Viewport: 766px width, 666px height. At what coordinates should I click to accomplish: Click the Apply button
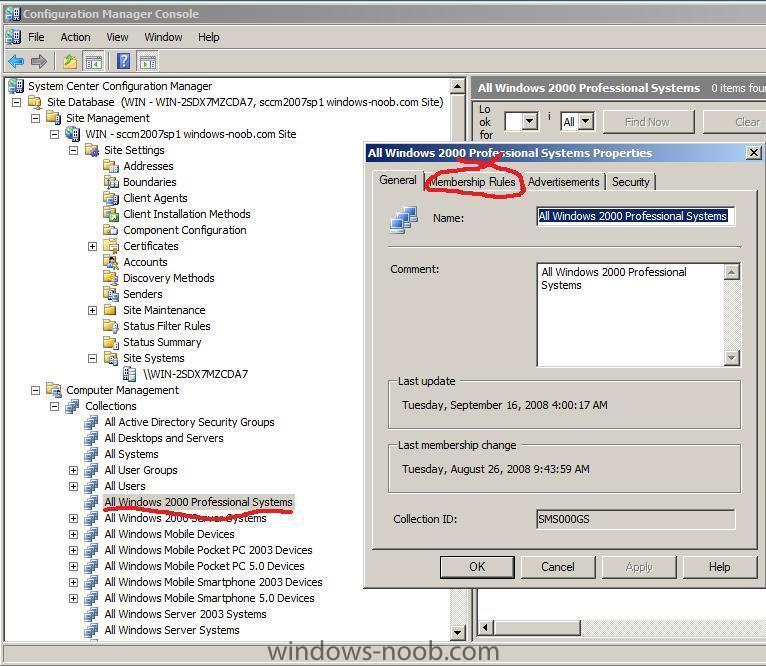pyautogui.click(x=639, y=567)
